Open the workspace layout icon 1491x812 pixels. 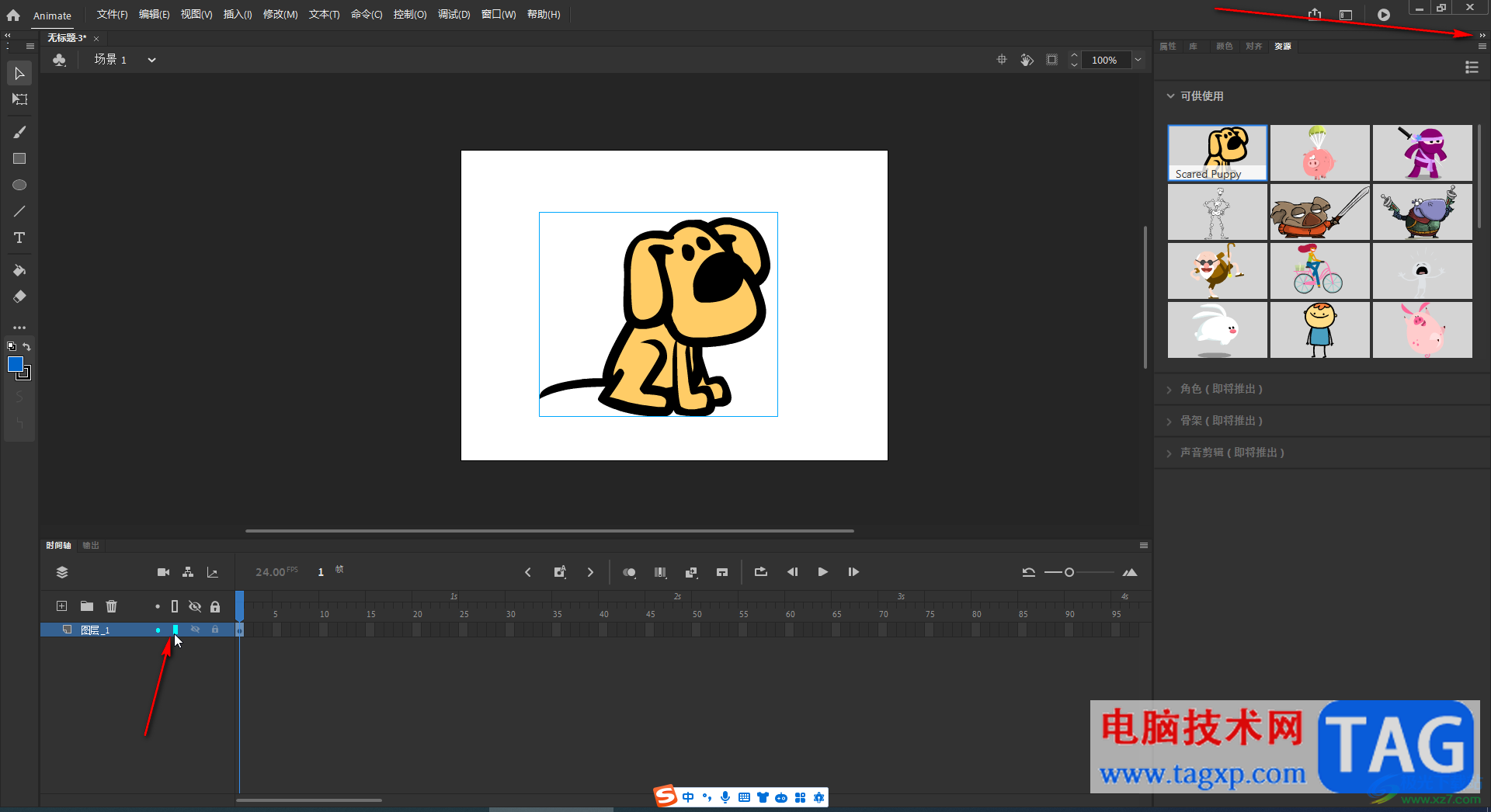(1346, 15)
